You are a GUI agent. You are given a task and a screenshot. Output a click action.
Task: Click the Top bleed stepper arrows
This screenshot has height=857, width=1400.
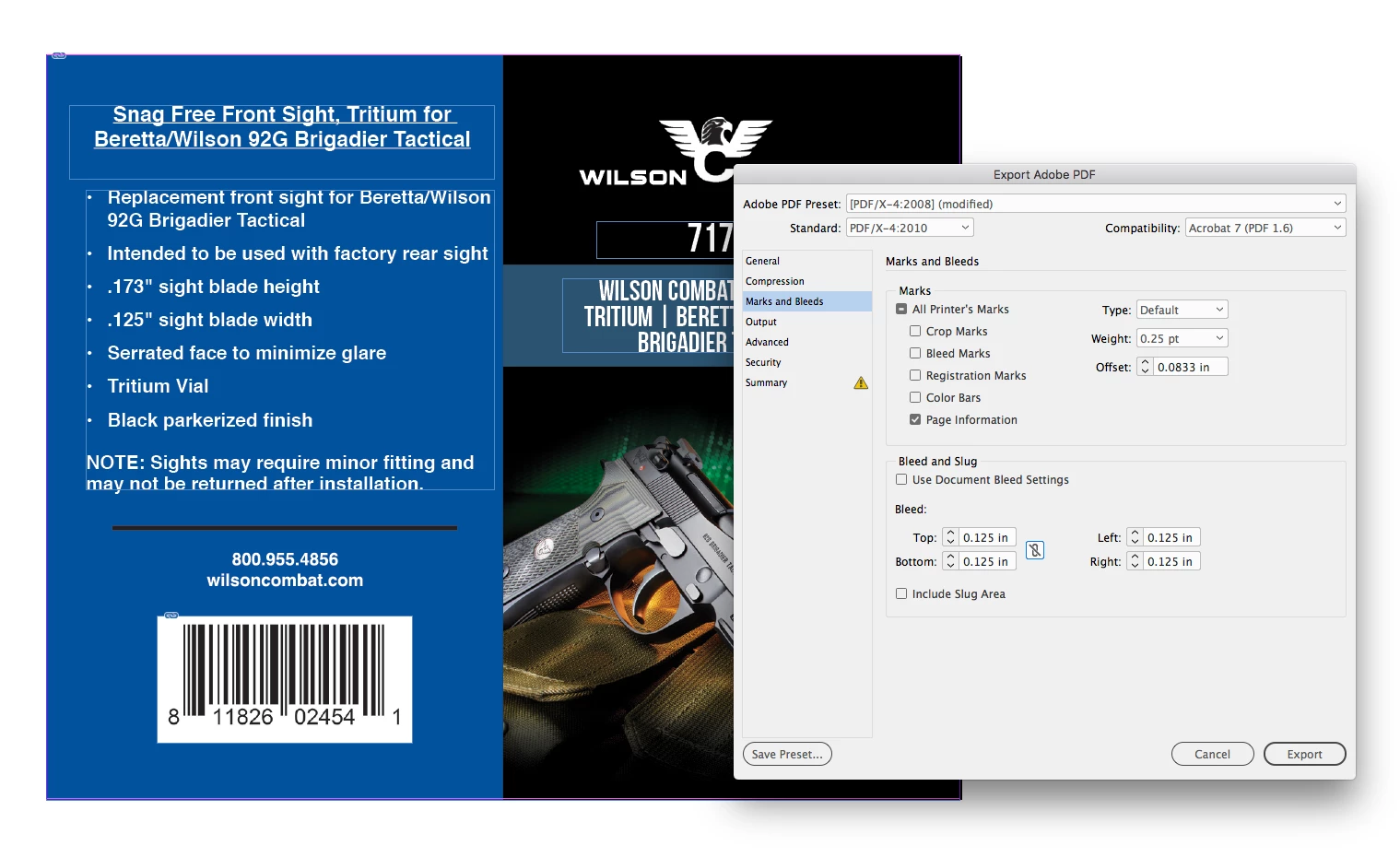(x=950, y=538)
